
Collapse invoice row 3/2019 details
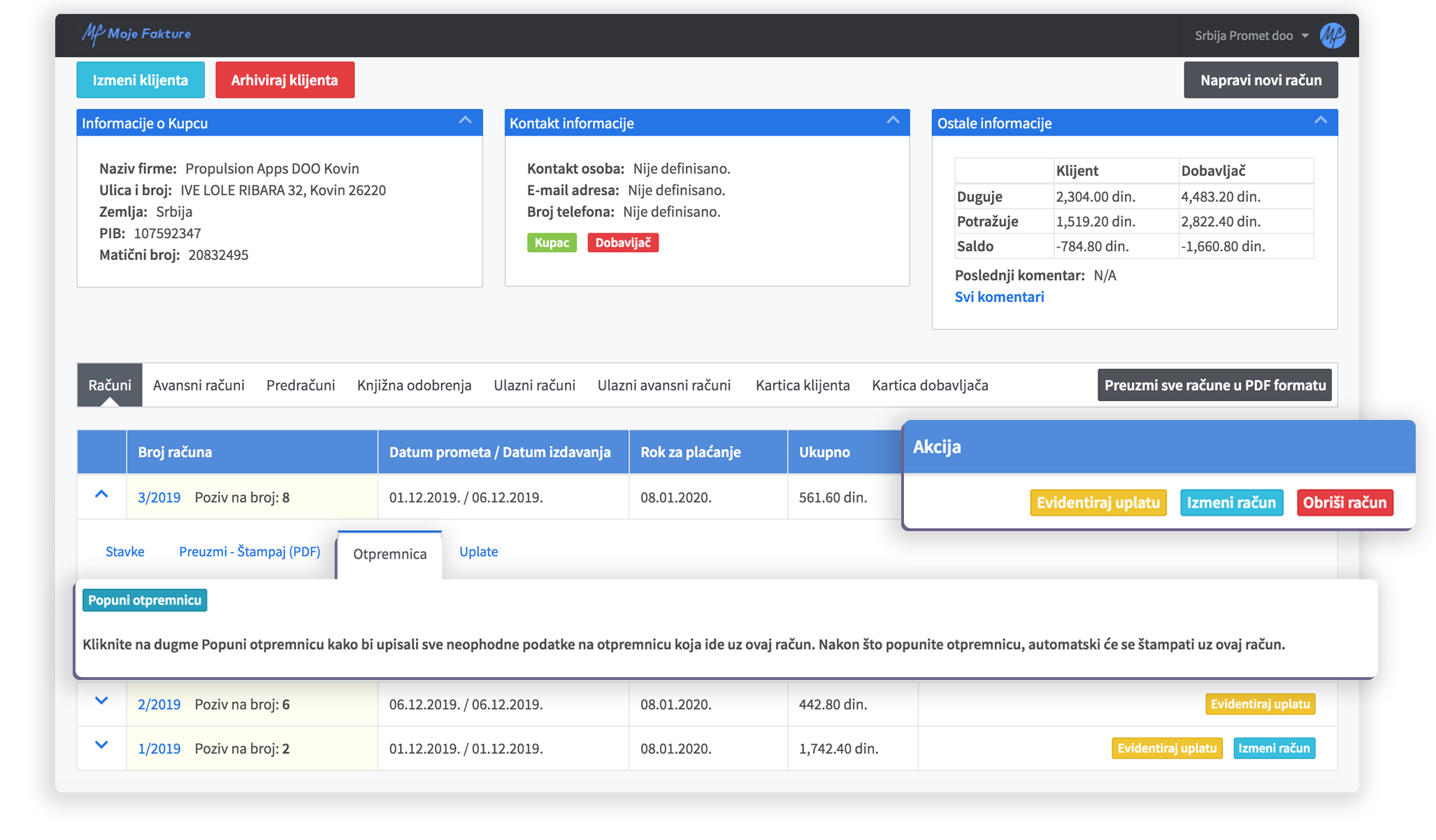point(101,495)
